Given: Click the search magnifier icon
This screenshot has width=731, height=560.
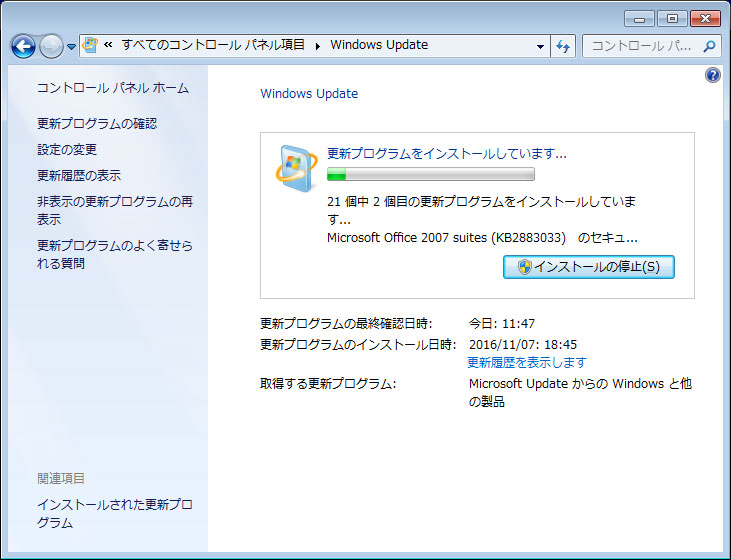Looking at the screenshot, I should [x=709, y=46].
